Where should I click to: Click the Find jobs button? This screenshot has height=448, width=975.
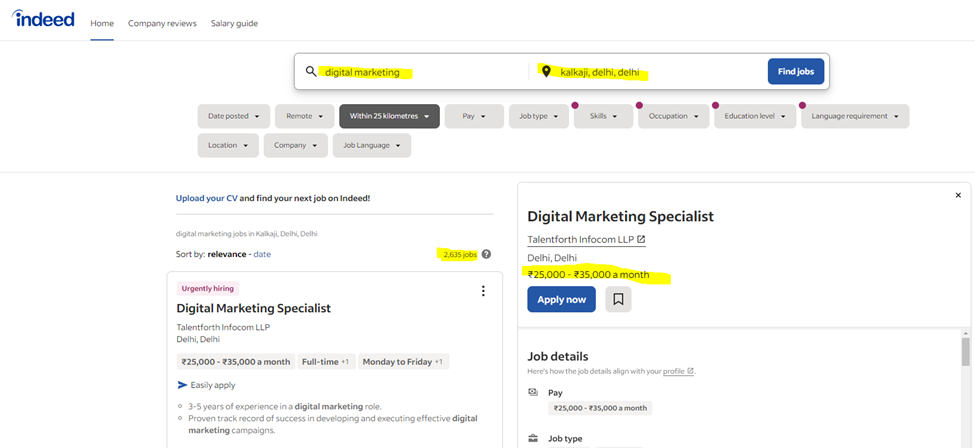pos(796,72)
